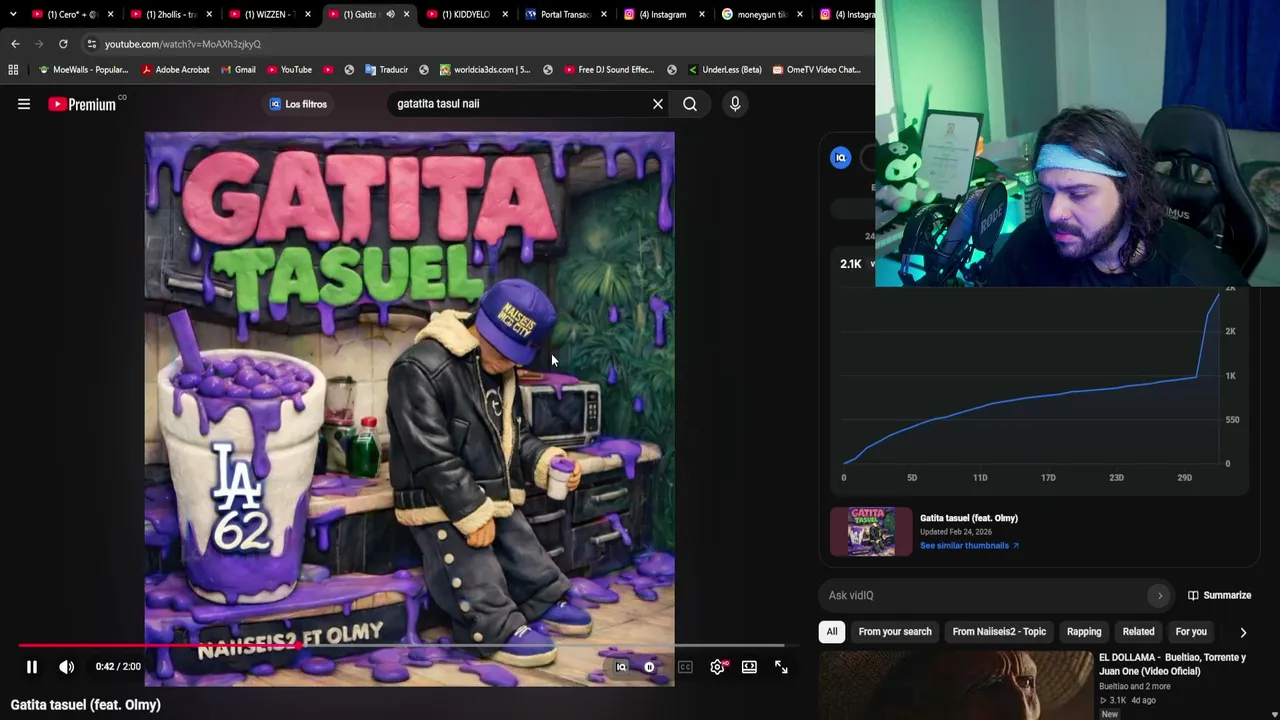
Task: Open the vidIQ Los filtros button
Action: pyautogui.click(x=298, y=104)
